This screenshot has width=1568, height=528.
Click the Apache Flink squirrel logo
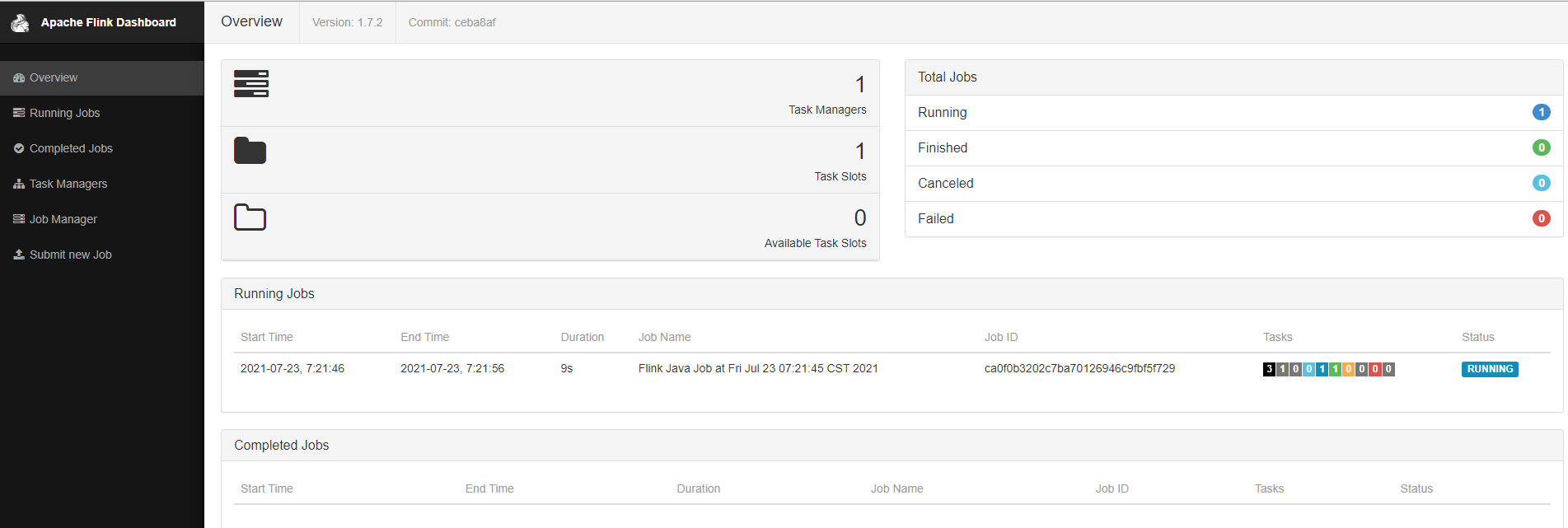[x=20, y=22]
